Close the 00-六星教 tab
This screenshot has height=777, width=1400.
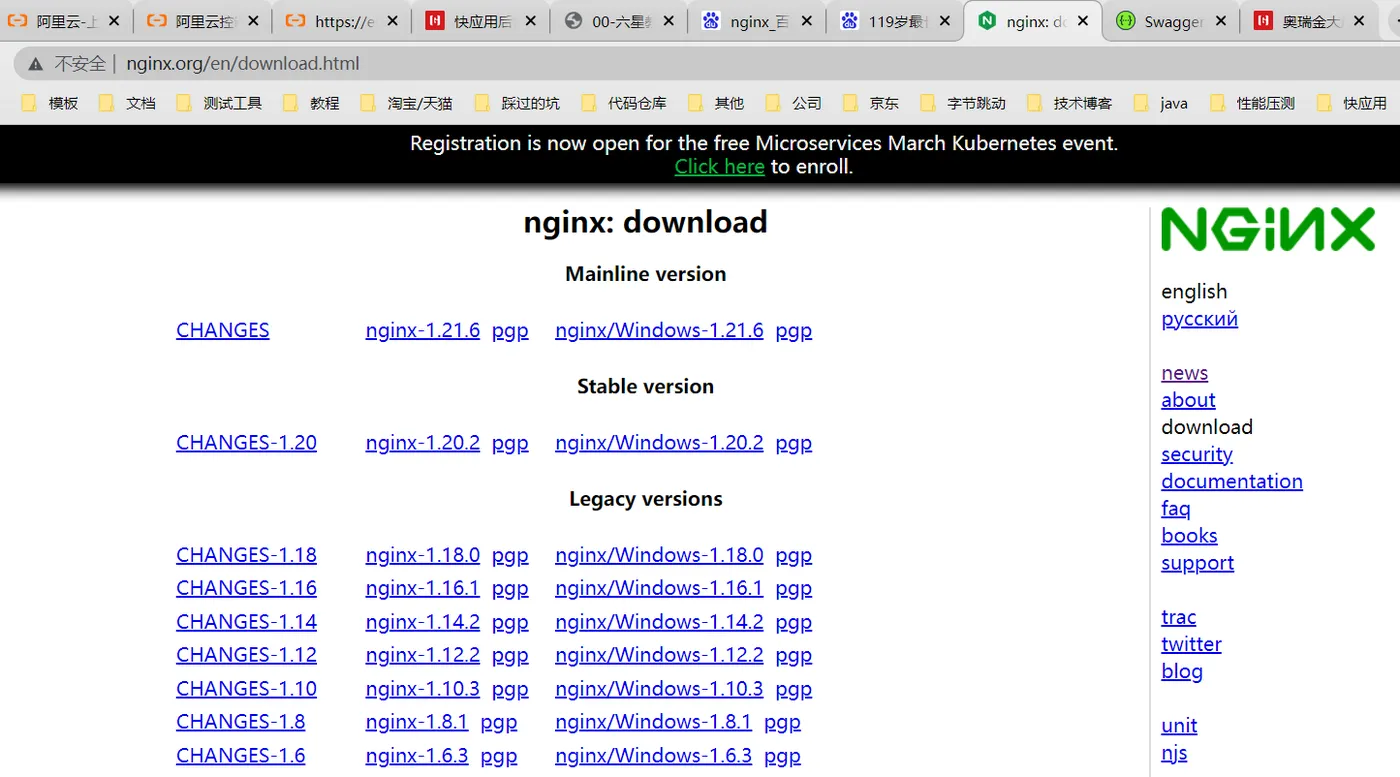pos(667,21)
